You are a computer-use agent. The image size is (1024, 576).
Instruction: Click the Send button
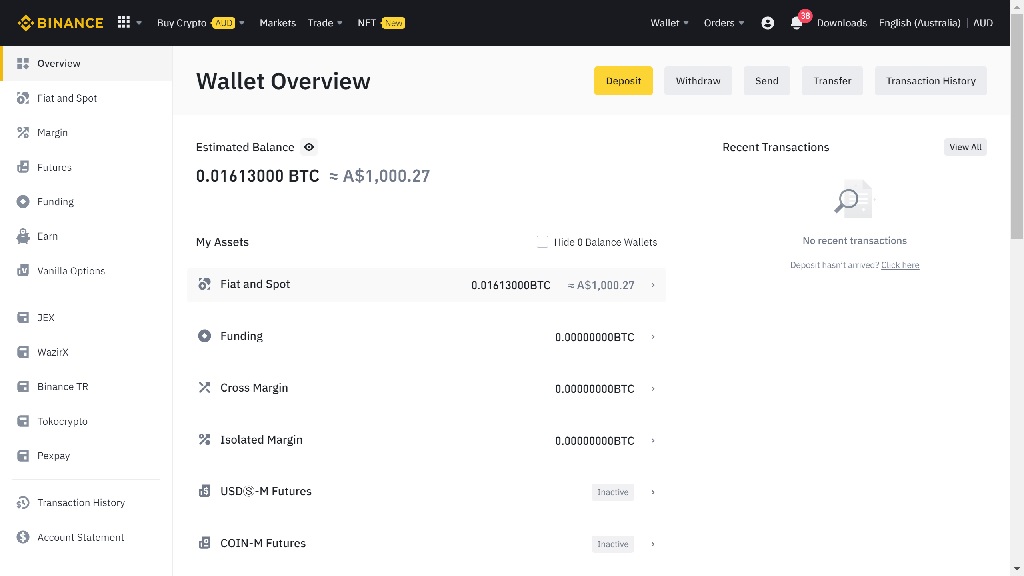click(x=767, y=80)
